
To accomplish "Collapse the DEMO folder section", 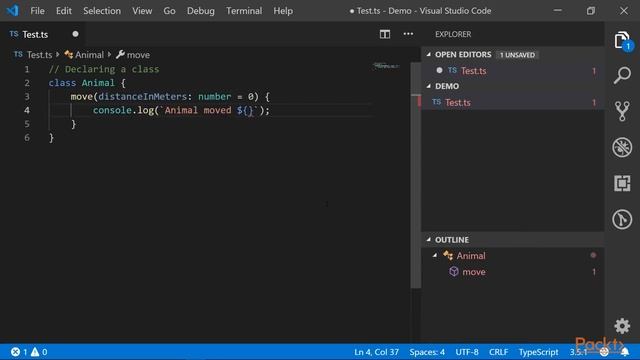I will 429,86.
